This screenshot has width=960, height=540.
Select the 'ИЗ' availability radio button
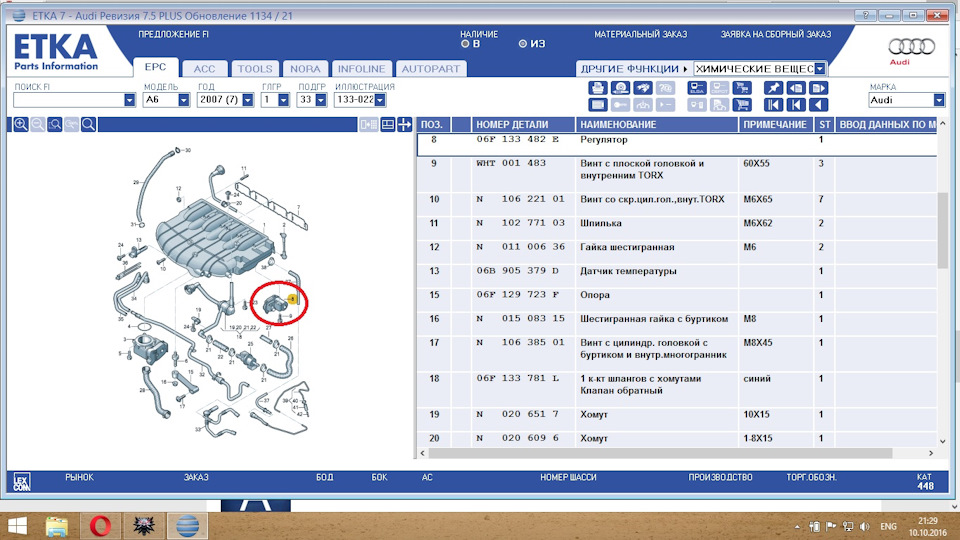point(523,44)
